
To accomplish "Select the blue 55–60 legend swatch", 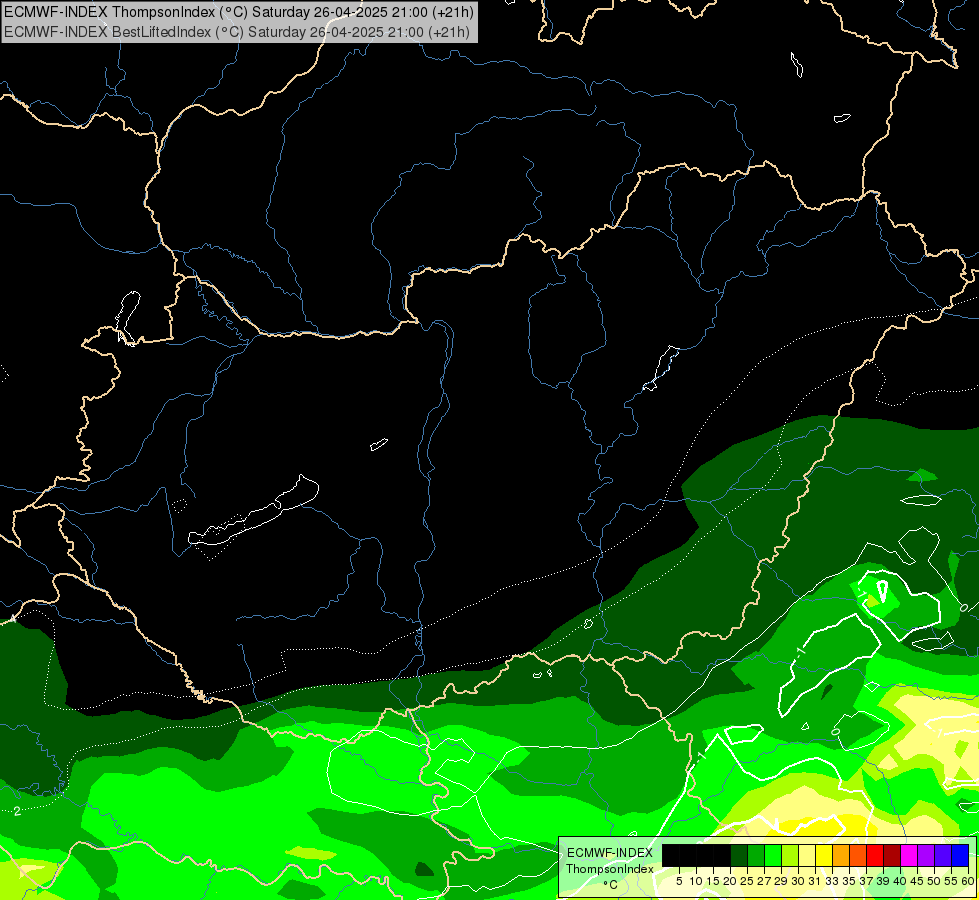I will pos(960,855).
